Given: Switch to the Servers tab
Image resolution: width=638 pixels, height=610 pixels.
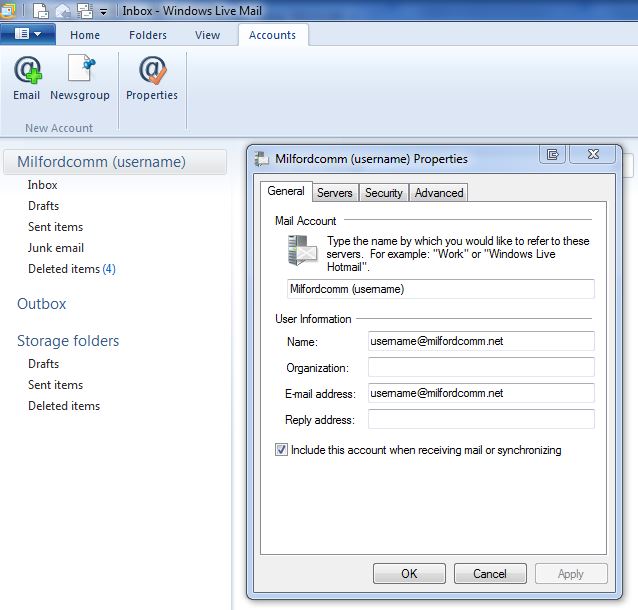Looking at the screenshot, I should pos(335,192).
